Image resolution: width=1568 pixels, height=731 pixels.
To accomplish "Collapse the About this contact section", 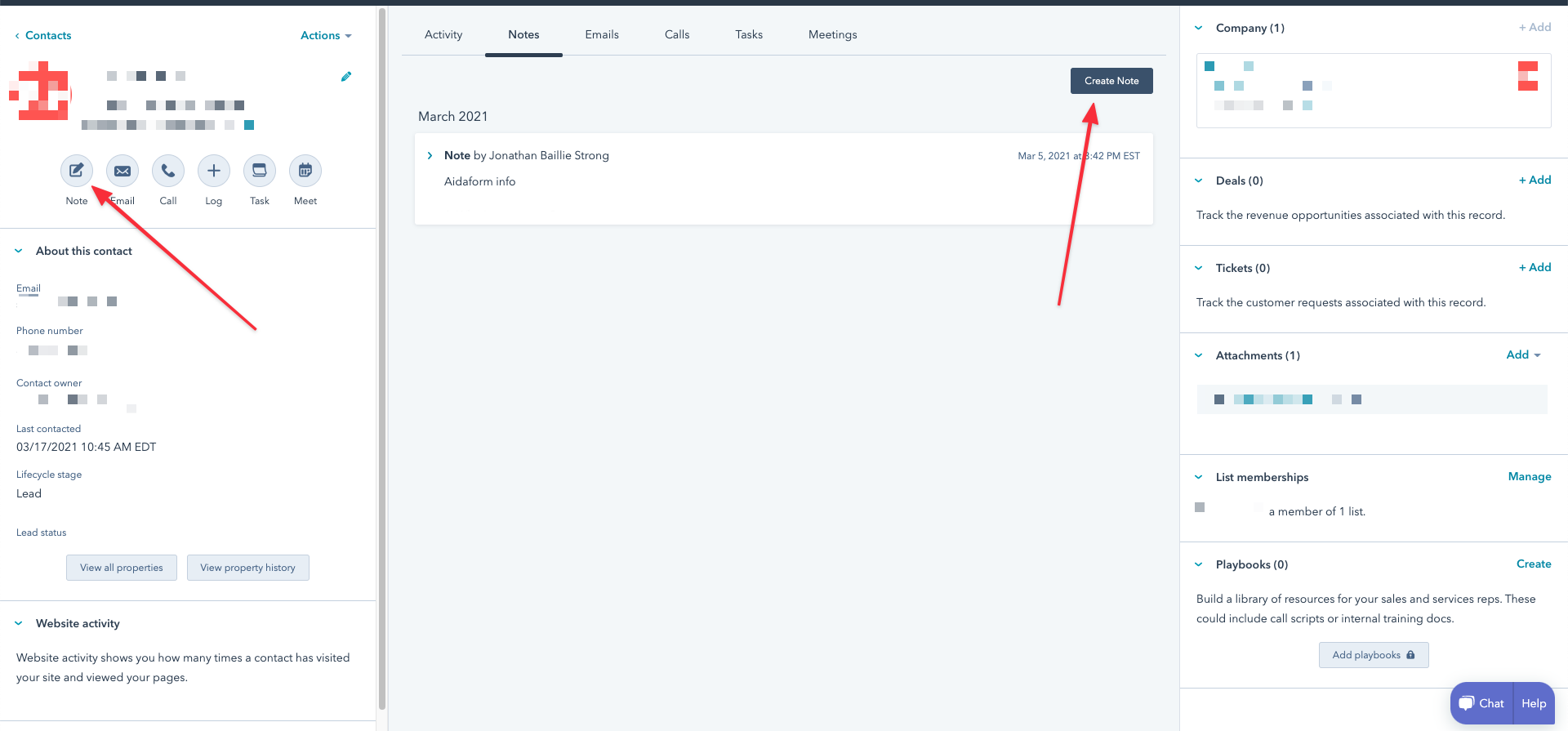I will (19, 251).
